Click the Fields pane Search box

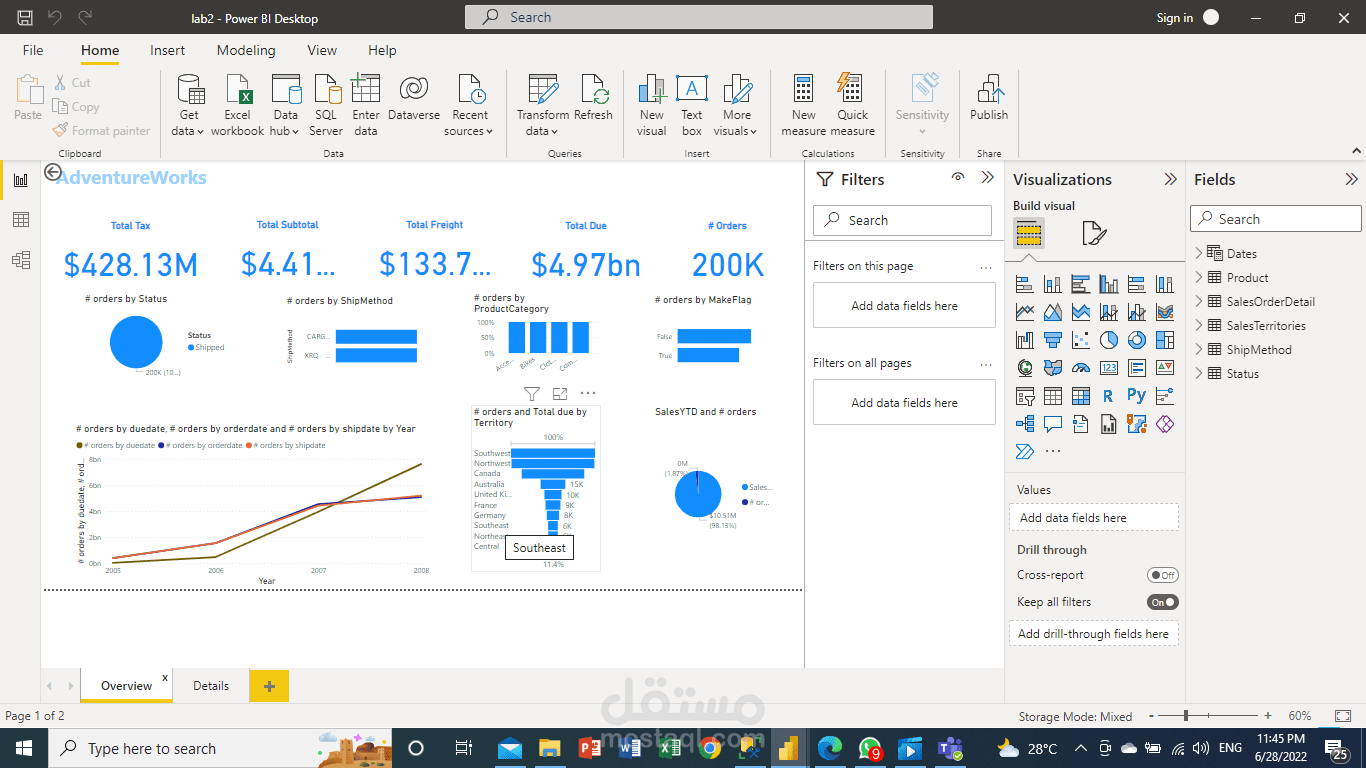[x=1276, y=219]
